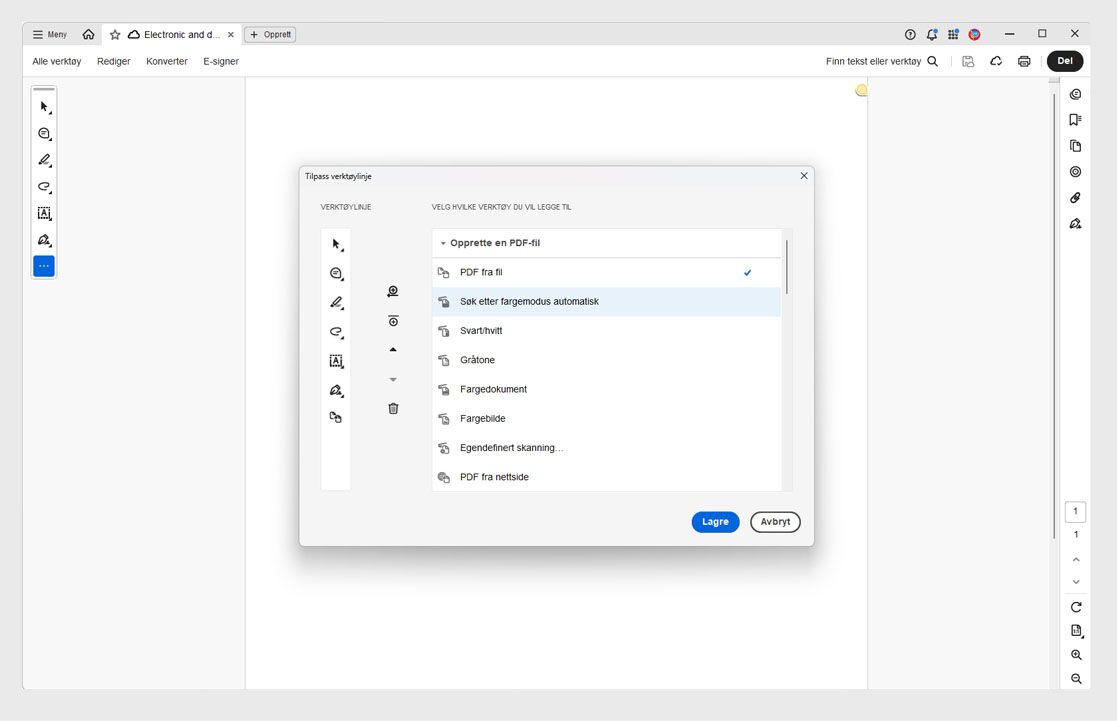Screen dimensions: 1117x721
Task: Choose Egendefinert skanning option
Action: point(606,447)
